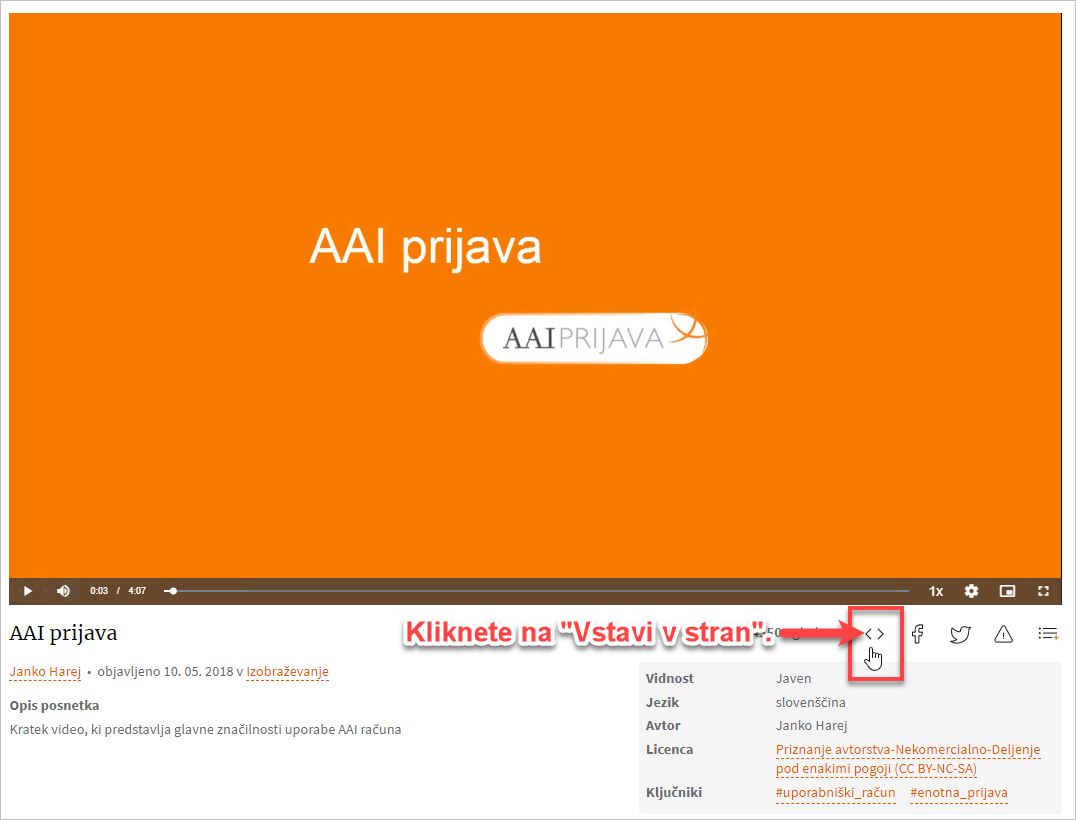Click the Licenca label
Screen dimensions: 1076x820
(669, 750)
